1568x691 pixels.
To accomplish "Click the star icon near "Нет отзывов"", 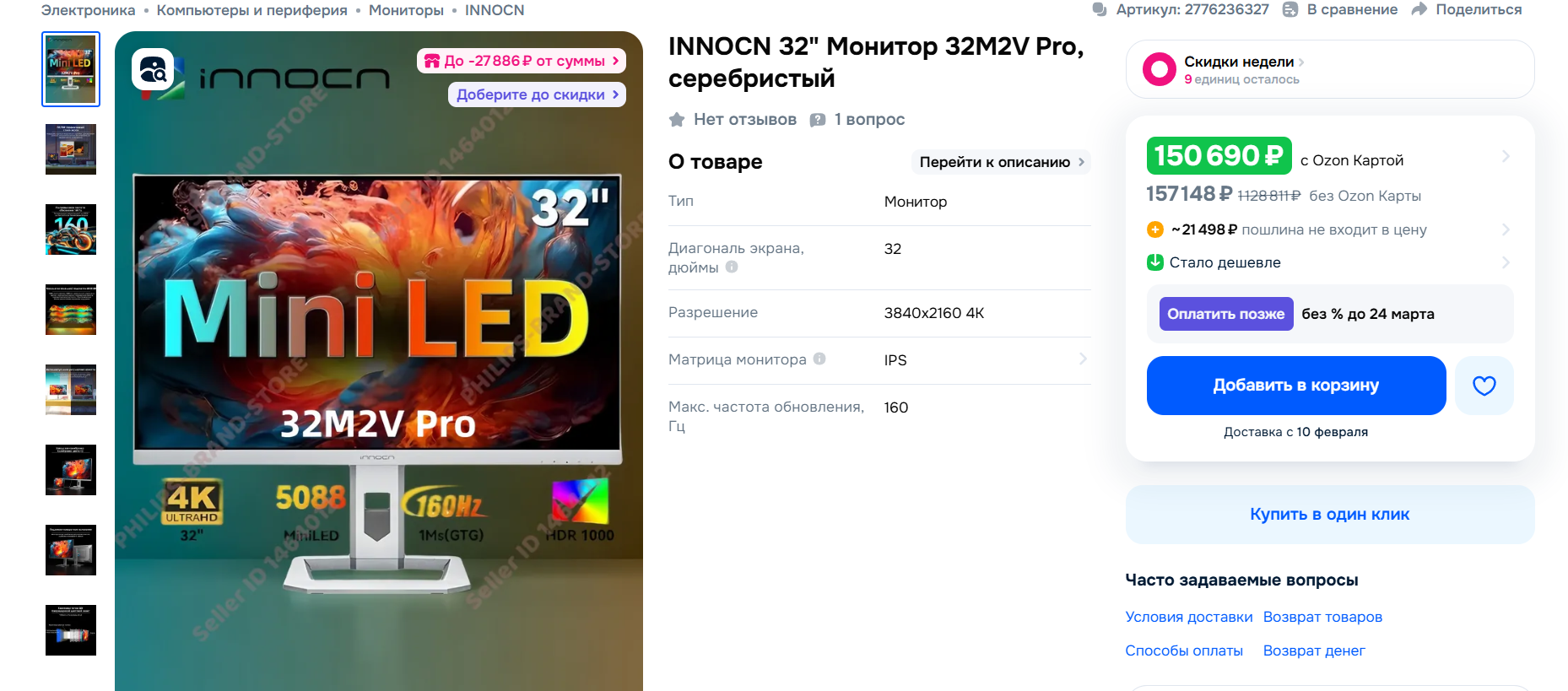I will pos(677,120).
